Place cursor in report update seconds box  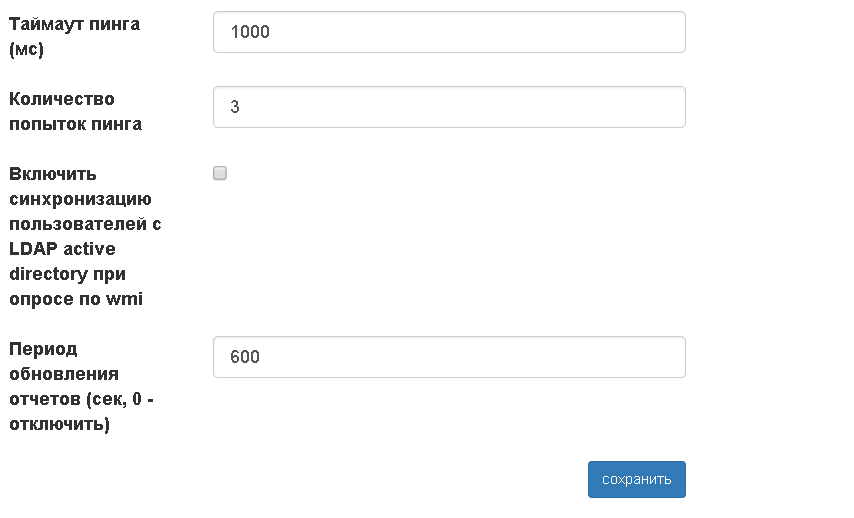point(449,357)
